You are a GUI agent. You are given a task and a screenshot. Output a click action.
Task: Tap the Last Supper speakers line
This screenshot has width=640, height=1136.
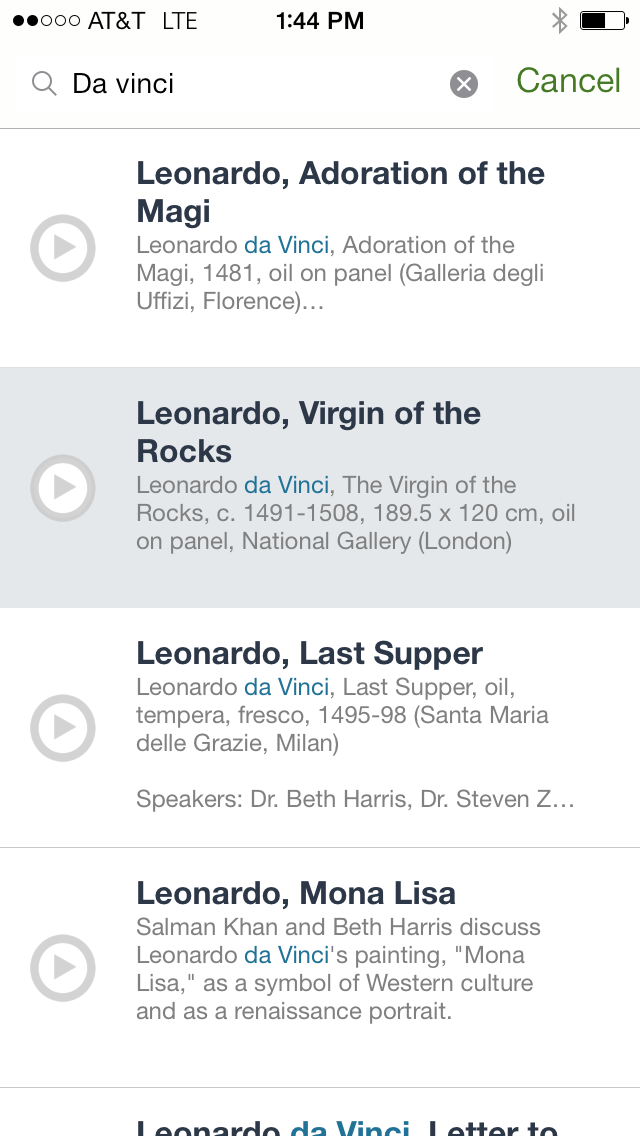[x=355, y=800]
